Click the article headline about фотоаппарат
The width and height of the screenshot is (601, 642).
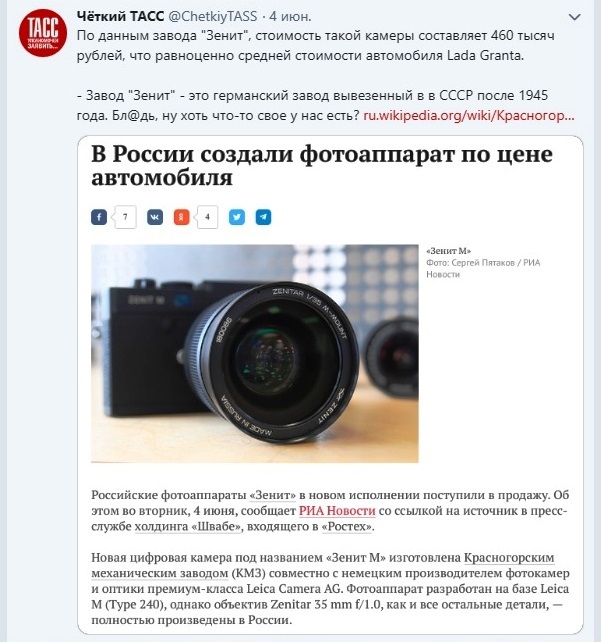pos(322,165)
